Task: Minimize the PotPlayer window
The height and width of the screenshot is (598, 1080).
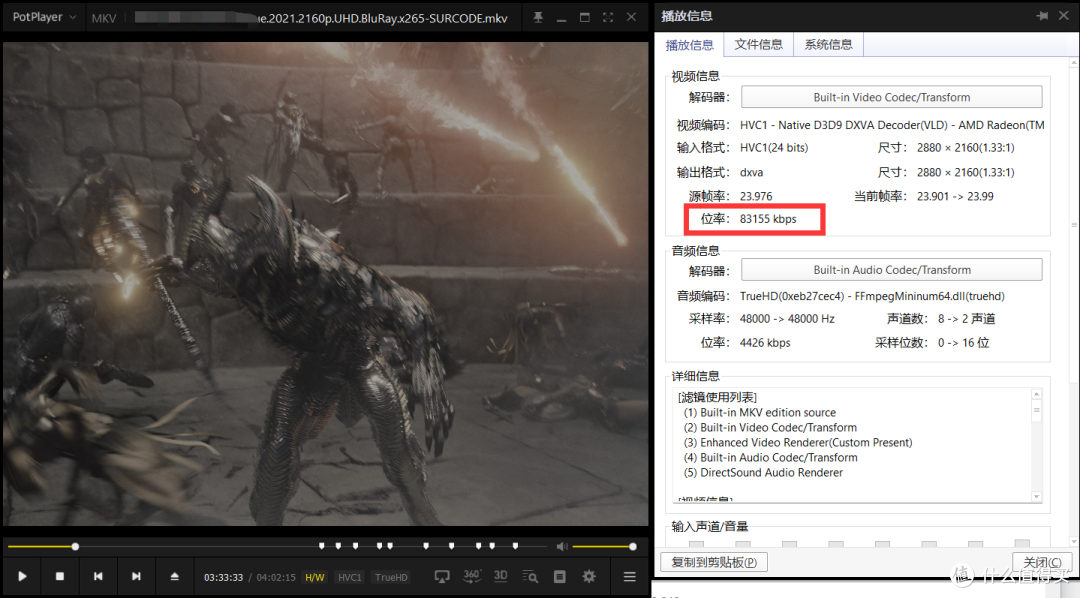Action: (561, 19)
